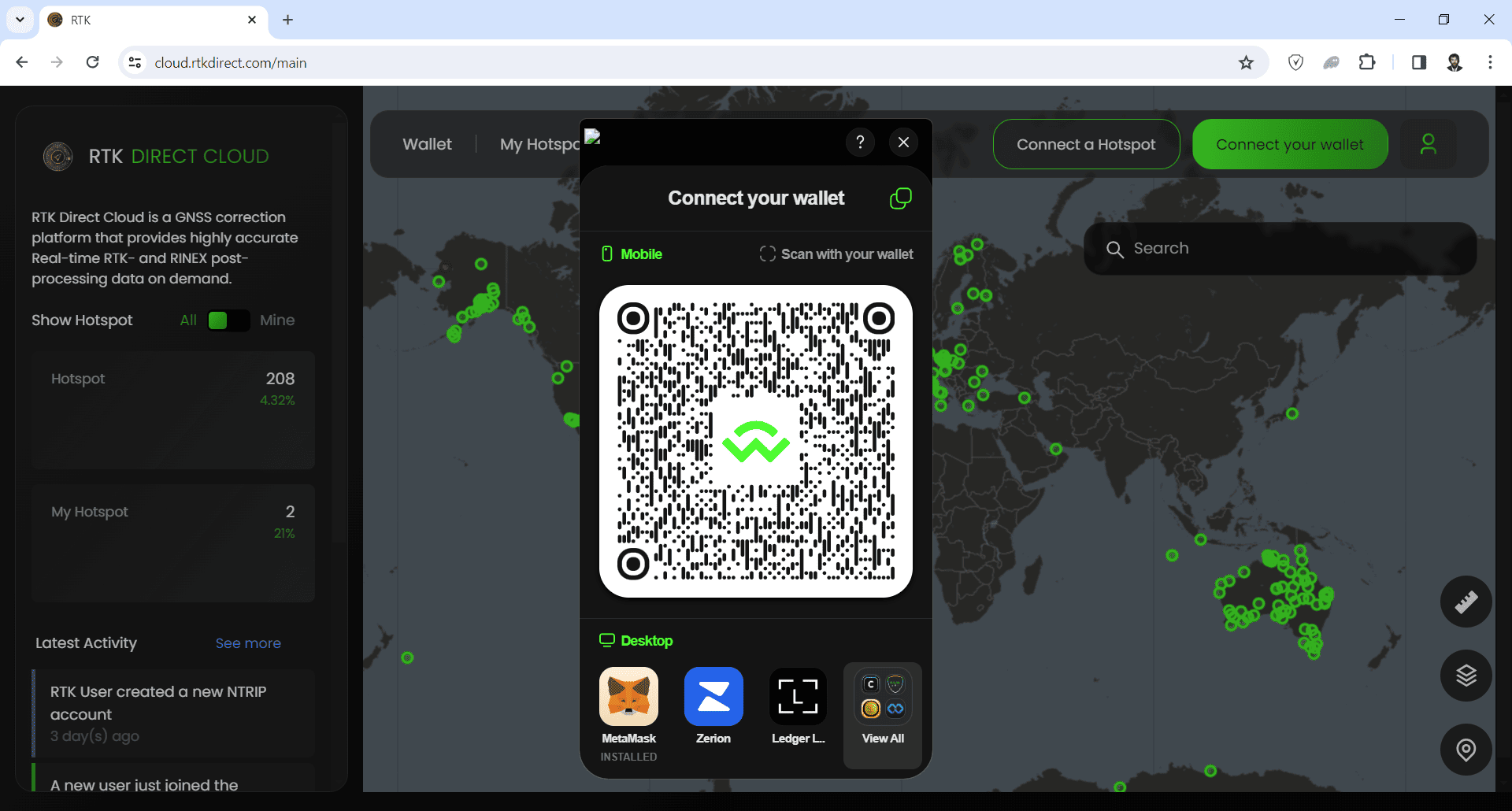The width and height of the screenshot is (1512, 811).
Task: Click See more activity link
Action: tap(248, 643)
